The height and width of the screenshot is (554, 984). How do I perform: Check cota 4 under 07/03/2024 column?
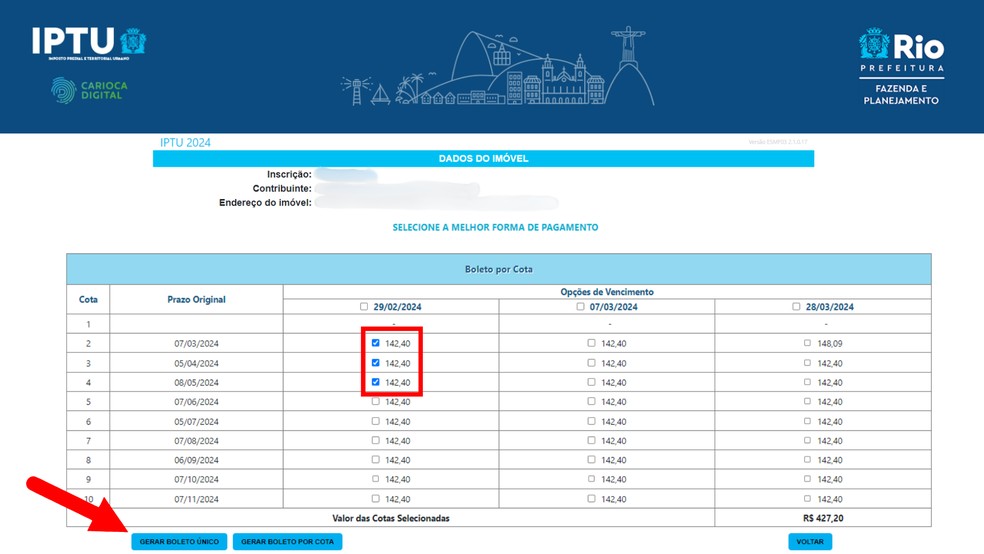click(591, 382)
